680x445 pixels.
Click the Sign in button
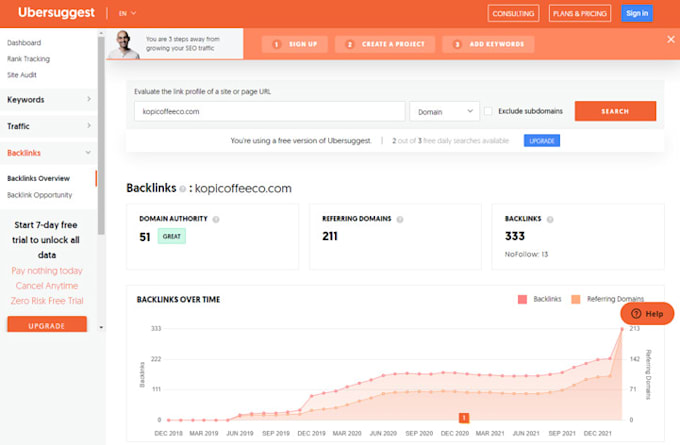[637, 13]
